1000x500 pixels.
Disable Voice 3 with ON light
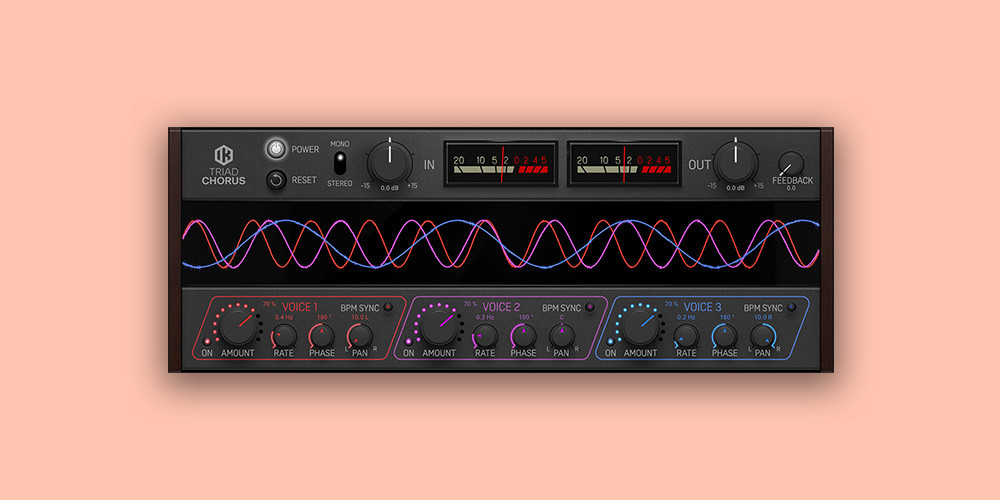click(x=610, y=340)
